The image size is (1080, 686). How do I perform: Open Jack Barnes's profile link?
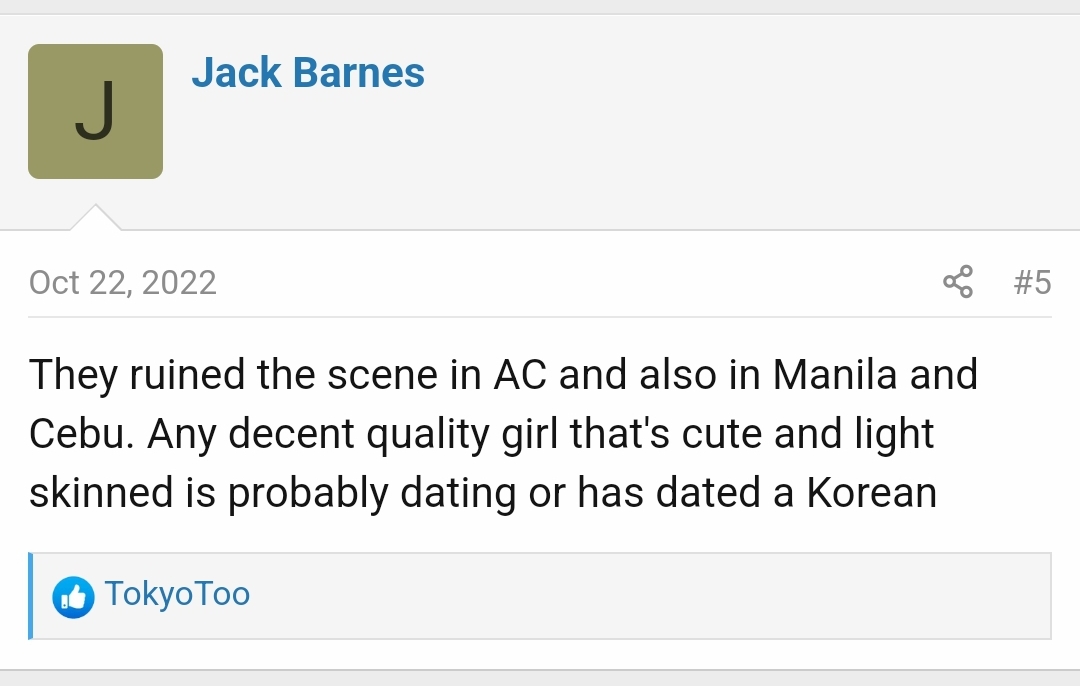308,72
